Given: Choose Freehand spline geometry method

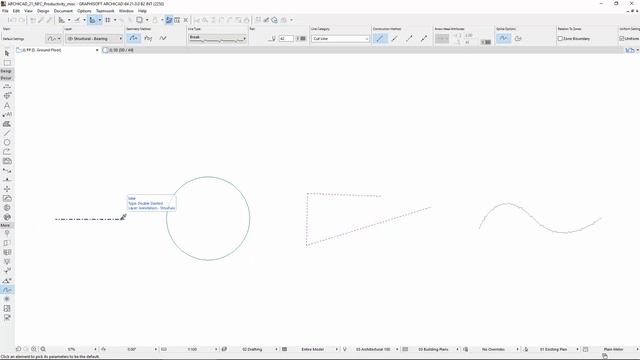Looking at the screenshot, I should [163, 38].
